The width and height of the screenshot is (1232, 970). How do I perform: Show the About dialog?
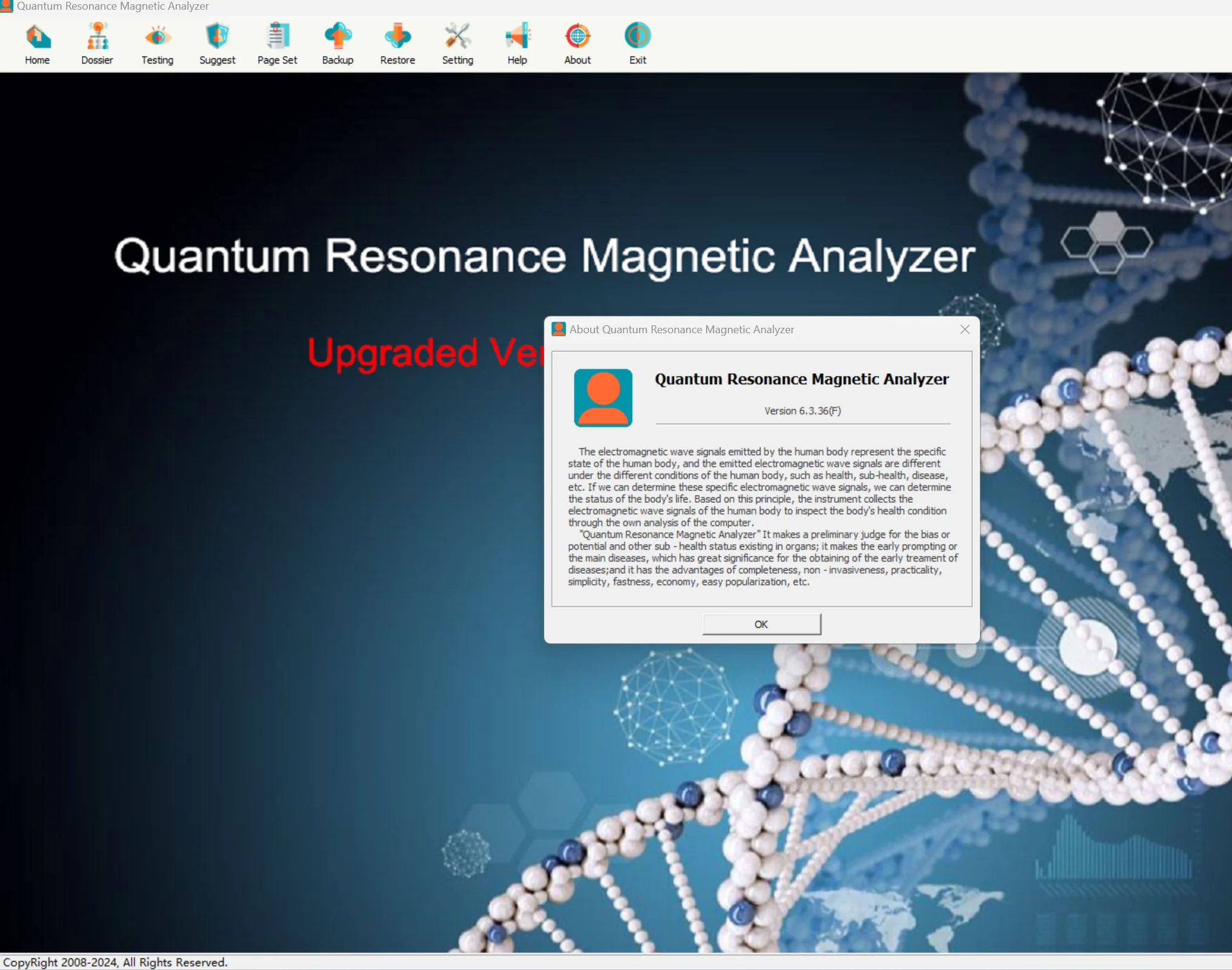click(x=577, y=42)
